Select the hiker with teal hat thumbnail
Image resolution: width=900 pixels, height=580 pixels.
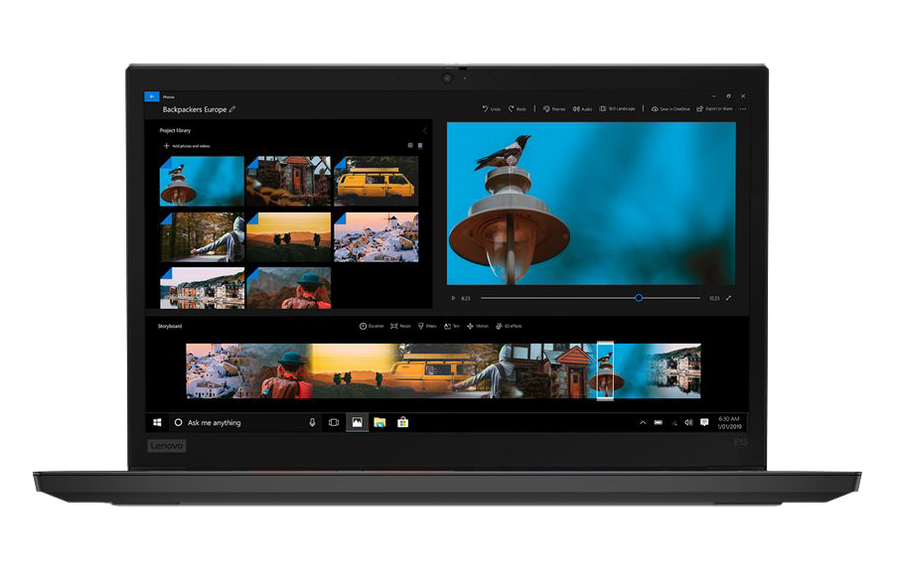(x=289, y=288)
